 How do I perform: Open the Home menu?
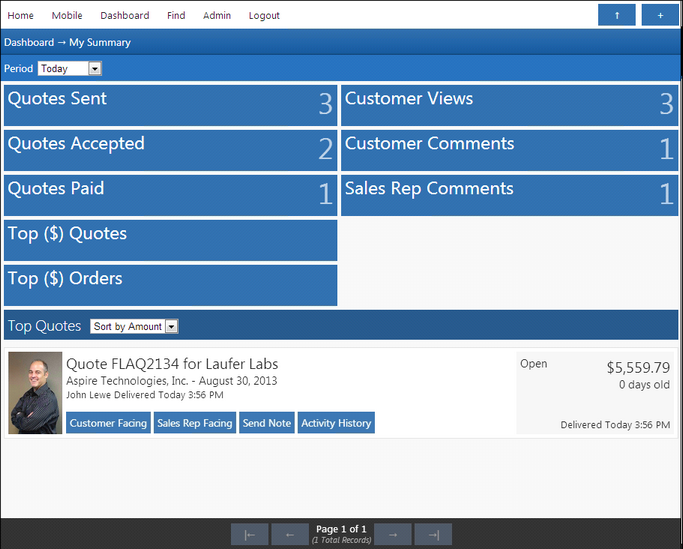pyautogui.click(x=21, y=16)
